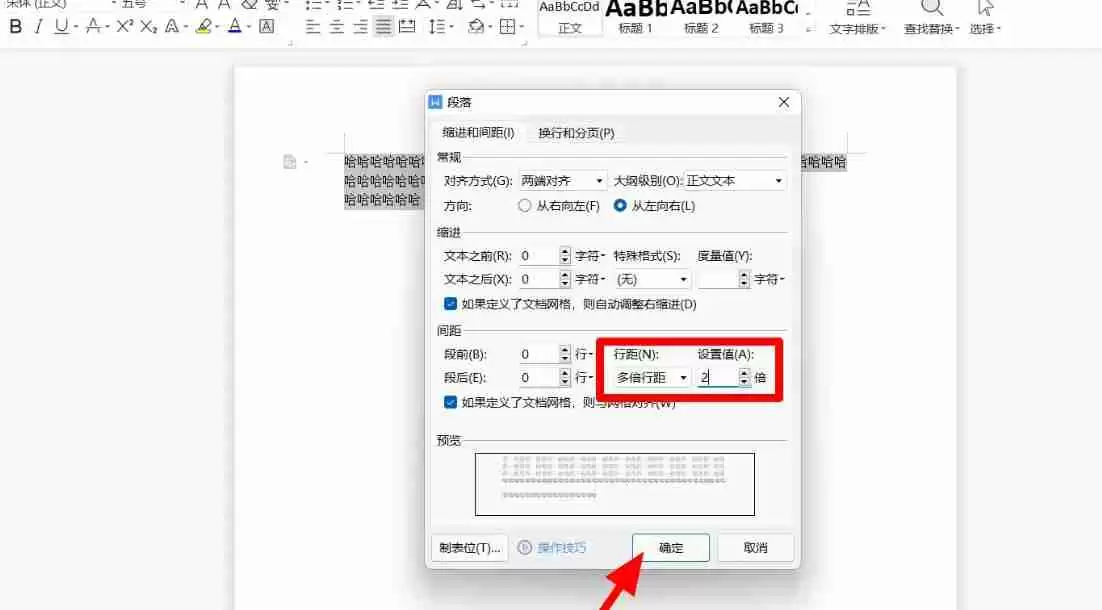Click the center alignment icon
1102x610 pixels.
coord(337,27)
